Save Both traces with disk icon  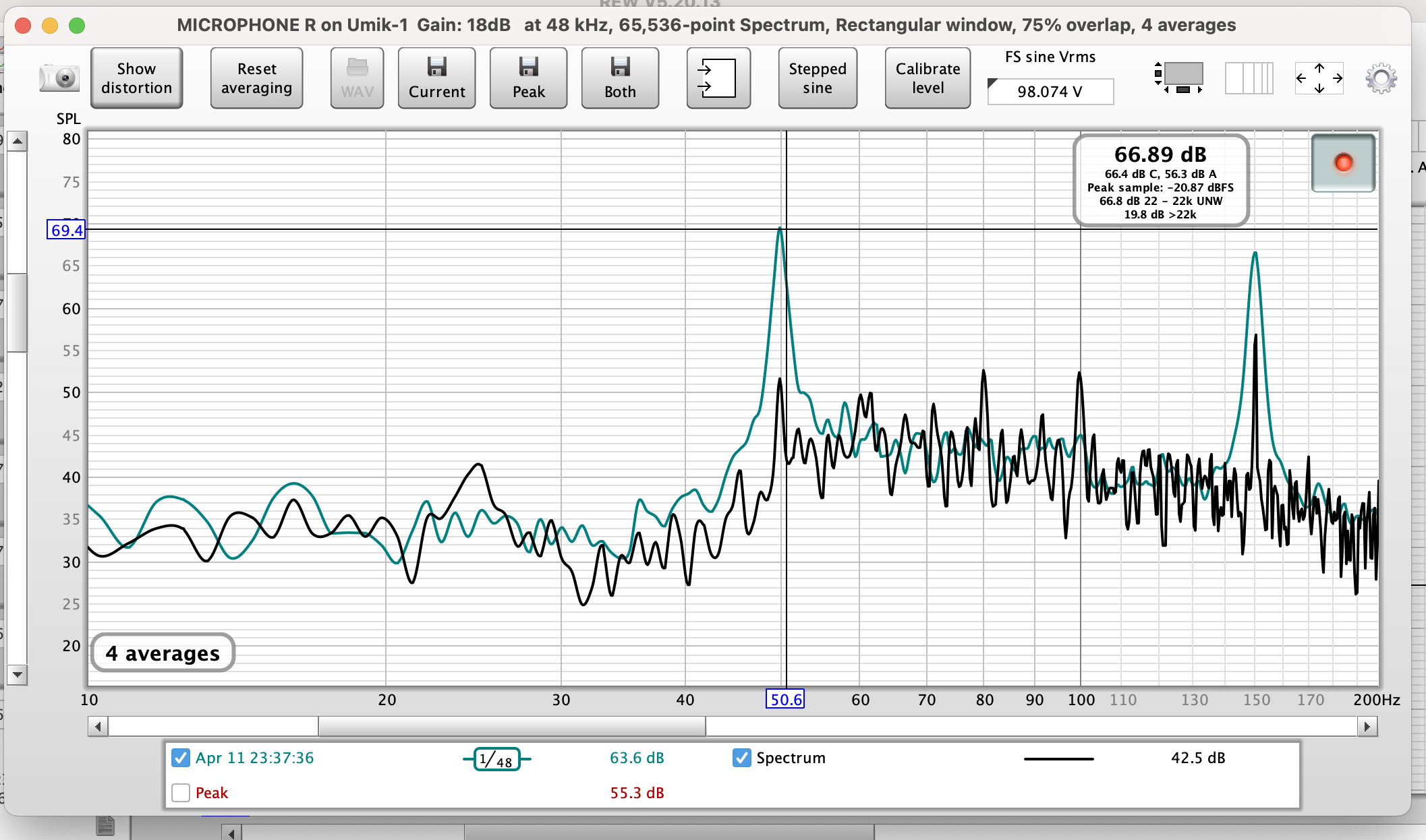click(x=620, y=78)
